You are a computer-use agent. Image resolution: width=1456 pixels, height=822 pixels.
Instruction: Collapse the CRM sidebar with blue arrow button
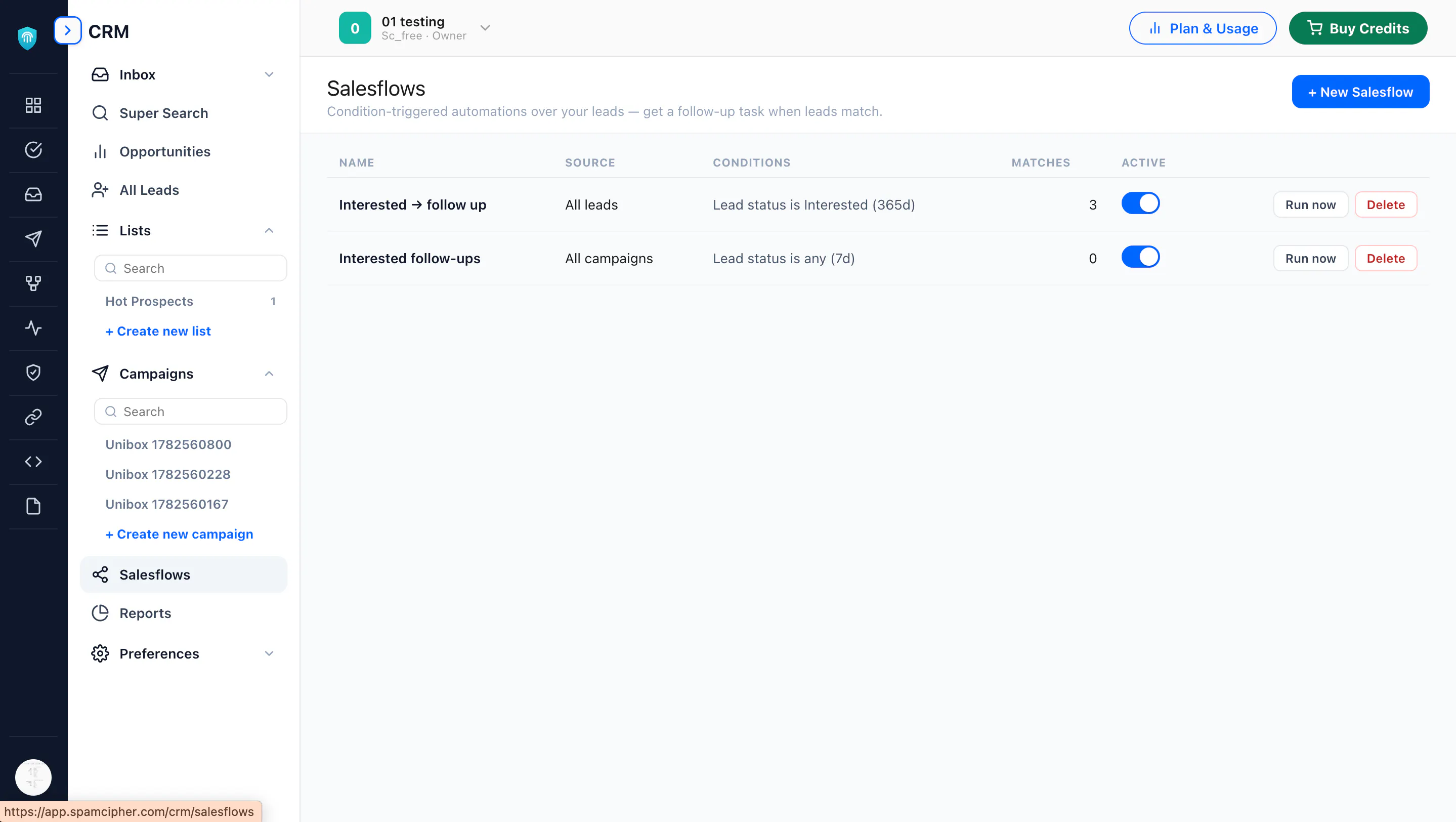(x=68, y=30)
